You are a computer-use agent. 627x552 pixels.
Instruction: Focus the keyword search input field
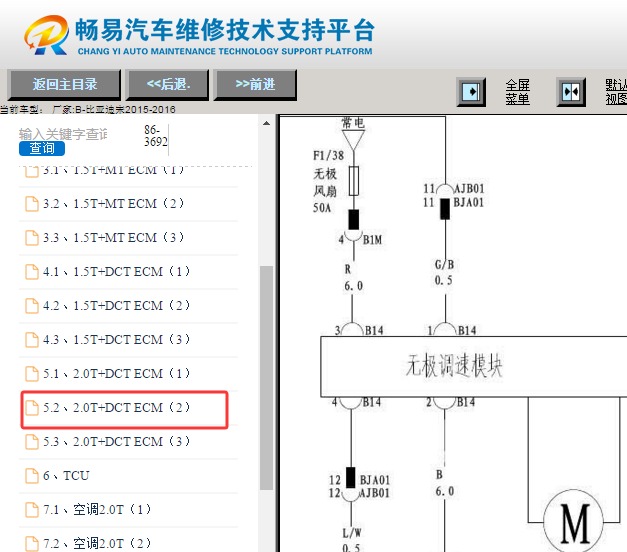click(63, 134)
